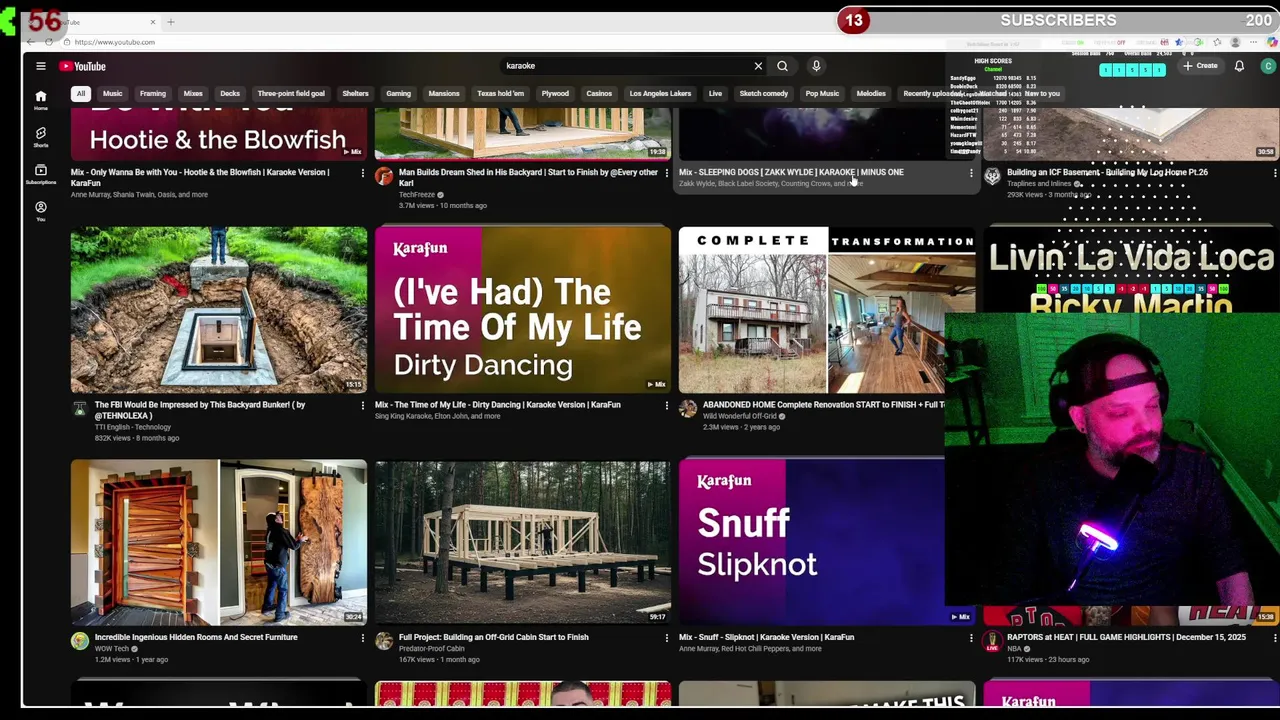Open the Copilot icon in browser toolbar
The width and height of the screenshot is (1280, 720).
click(x=1271, y=42)
